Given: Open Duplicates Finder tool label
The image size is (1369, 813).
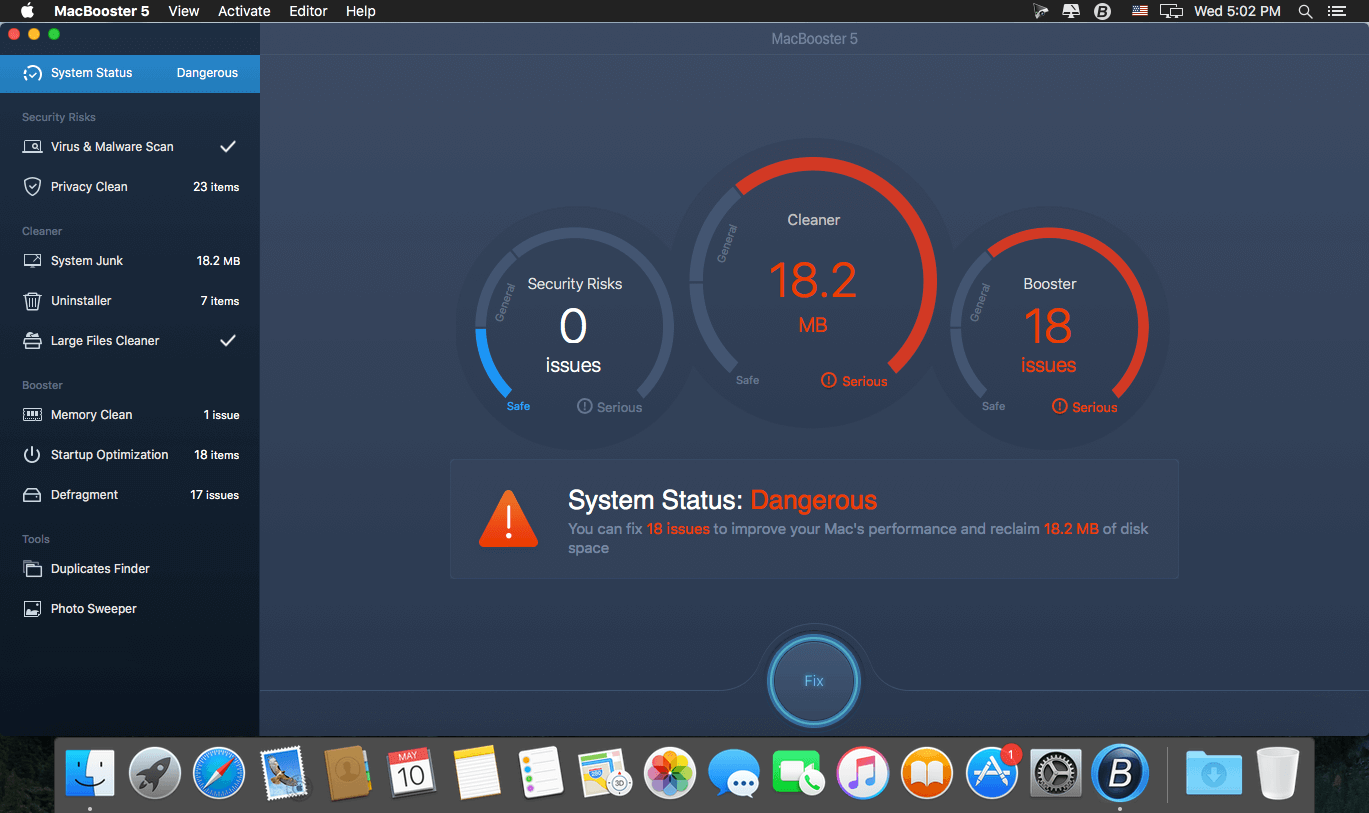Looking at the screenshot, I should point(100,569).
